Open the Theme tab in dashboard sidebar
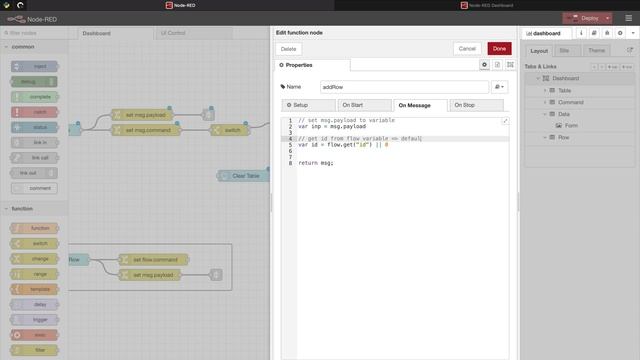Screen dimensions: 640x360 tap(596, 51)
